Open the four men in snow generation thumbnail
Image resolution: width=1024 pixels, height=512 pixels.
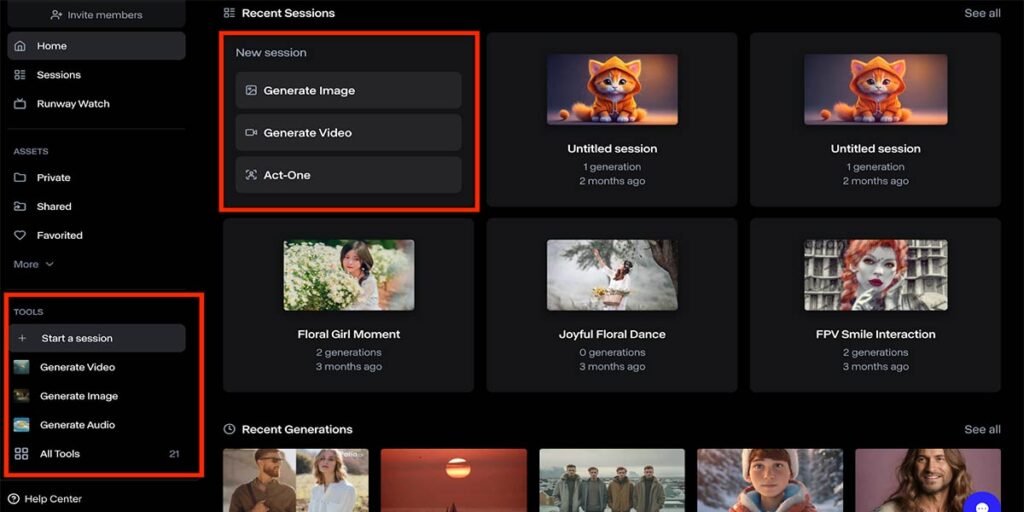[612, 480]
